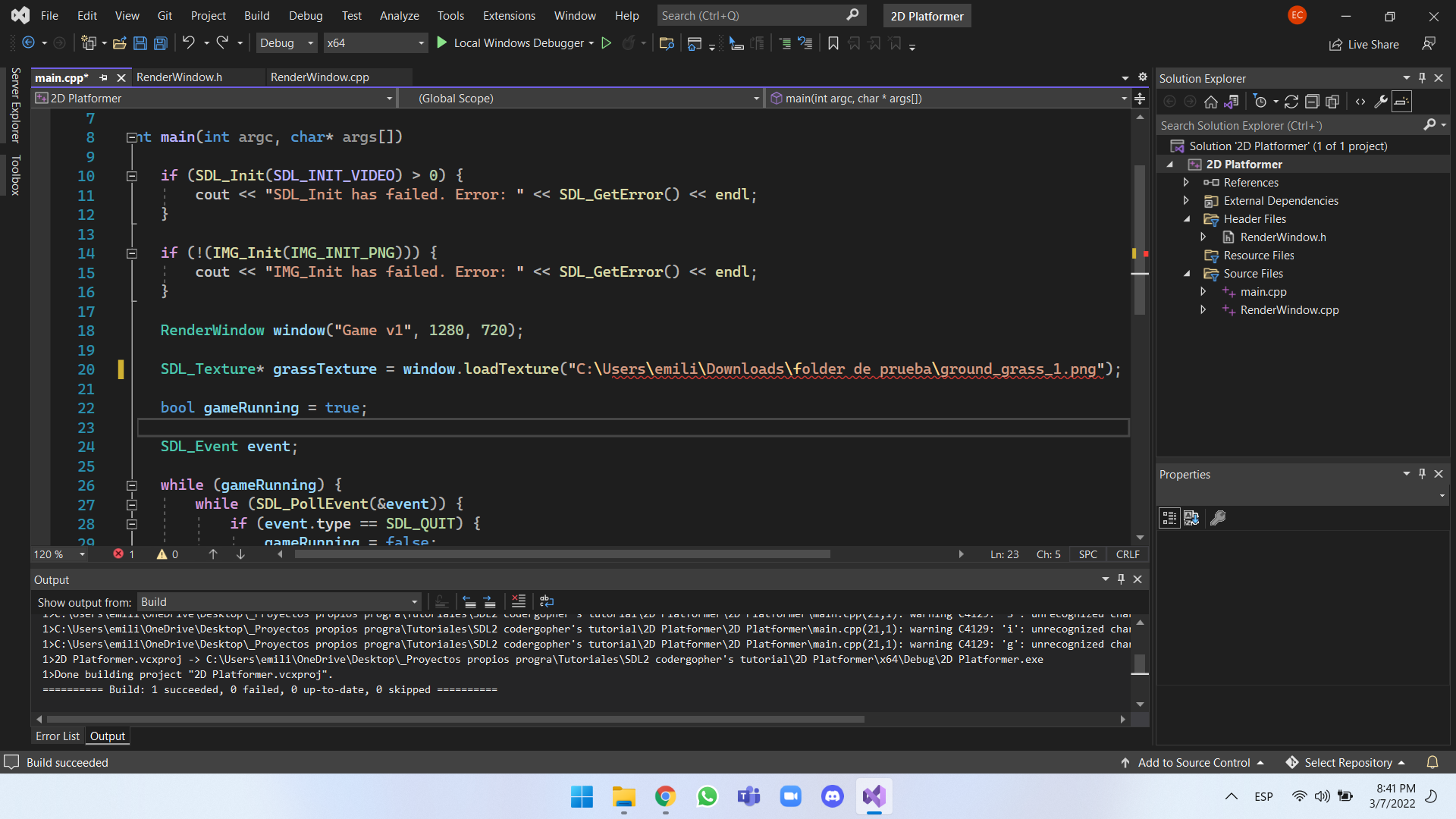Toggle a bookmark on the current line
This screenshot has height=819, width=1456.
833,43
